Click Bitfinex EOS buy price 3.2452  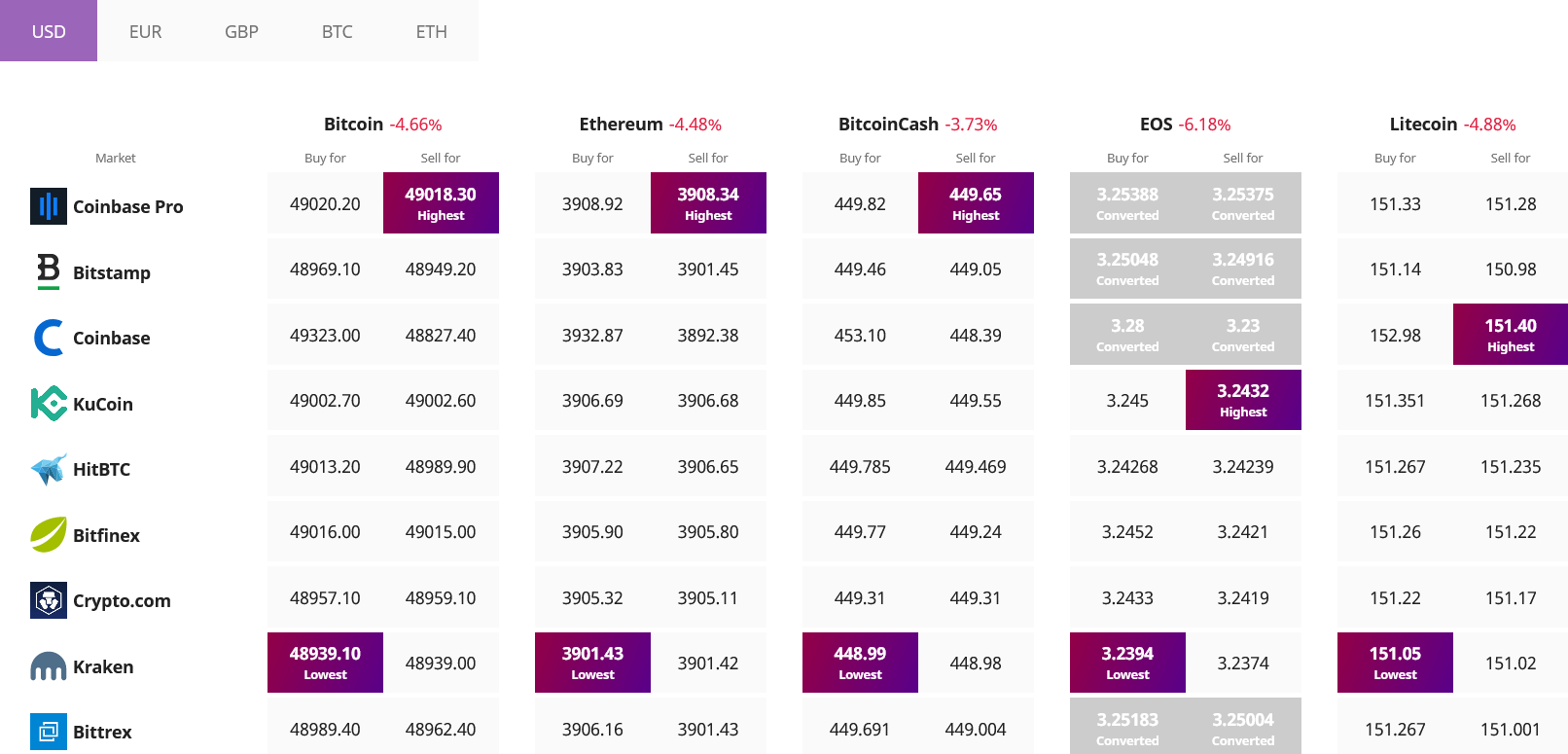(1127, 531)
